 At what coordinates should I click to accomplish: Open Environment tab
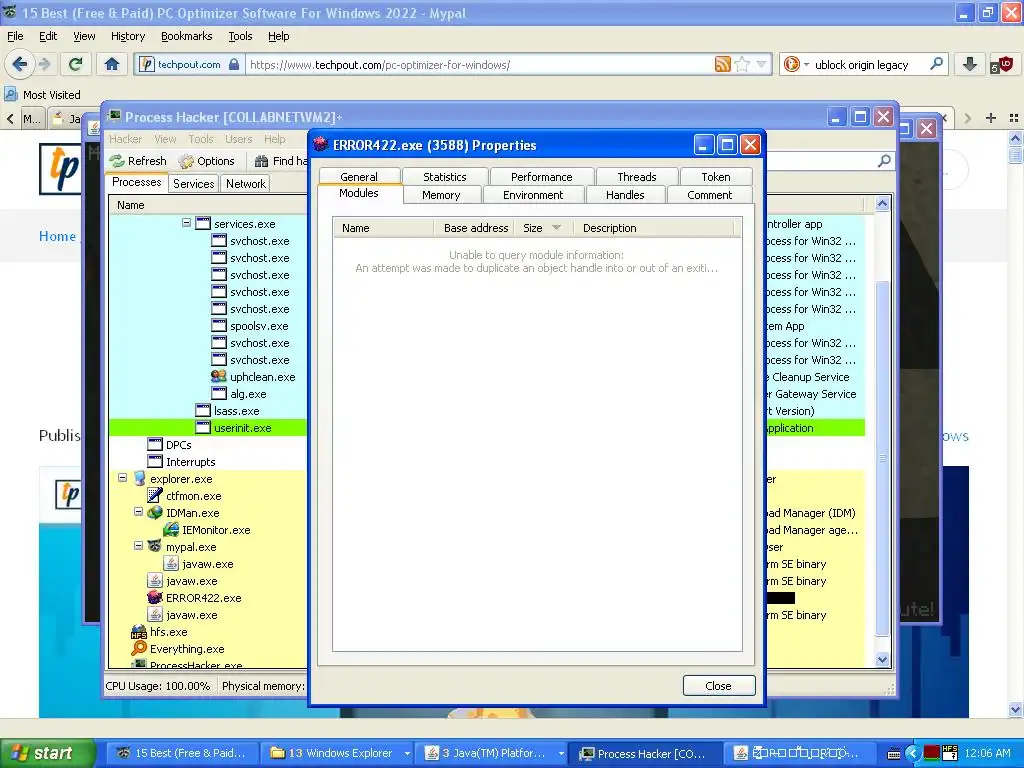tap(533, 195)
